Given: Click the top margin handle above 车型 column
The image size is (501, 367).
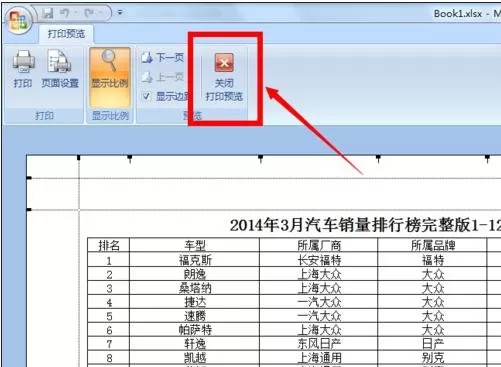Looking at the screenshot, I should pos(130,158).
